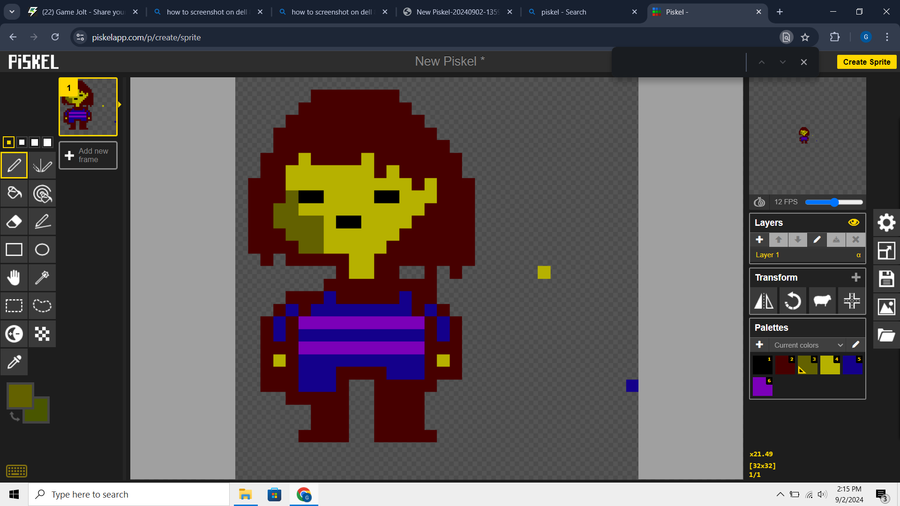Open keyboard shortcuts cheatsheet icon
Viewport: 900px width, 506px height.
tap(16, 471)
